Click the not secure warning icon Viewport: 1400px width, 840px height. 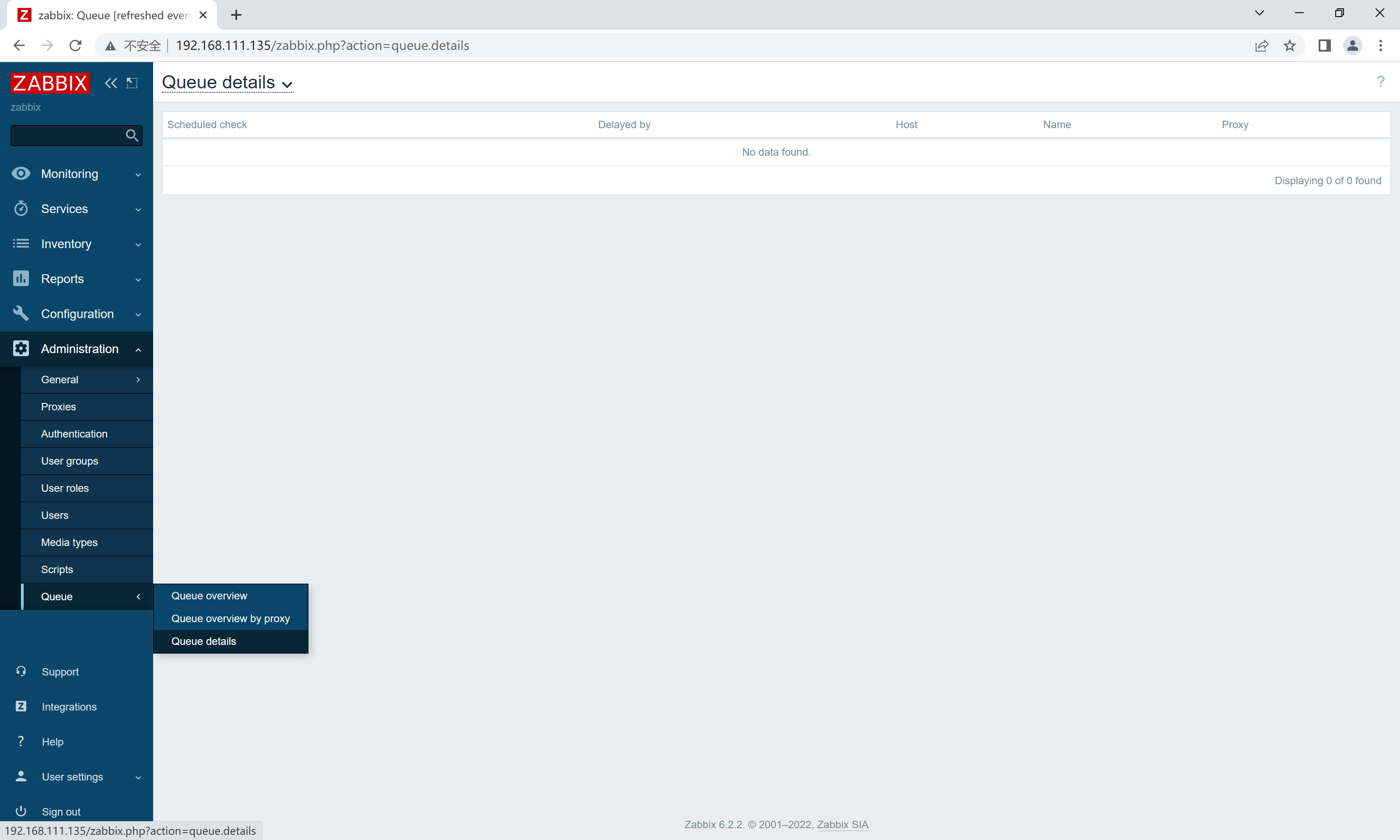110,46
